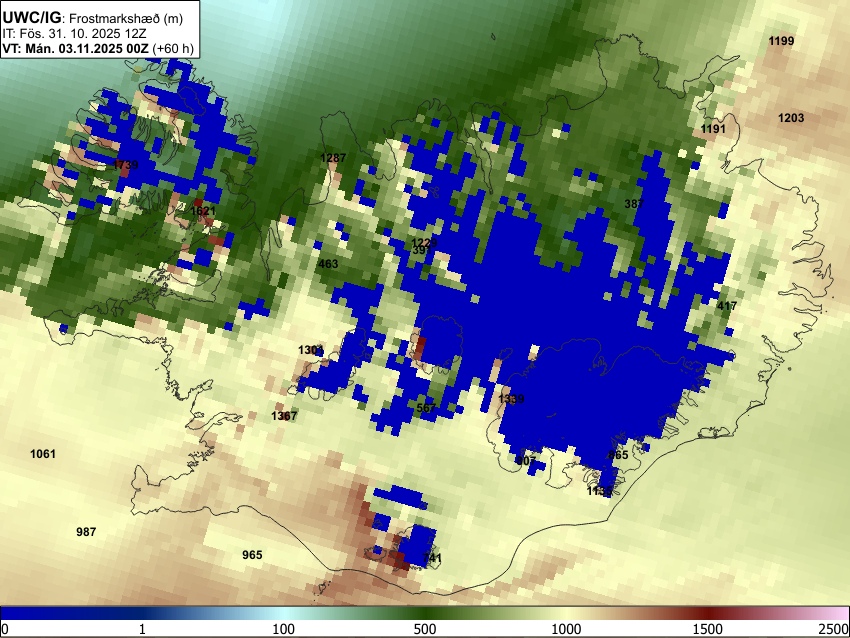Click the map value 567
This screenshot has width=850, height=638.
(x=426, y=408)
